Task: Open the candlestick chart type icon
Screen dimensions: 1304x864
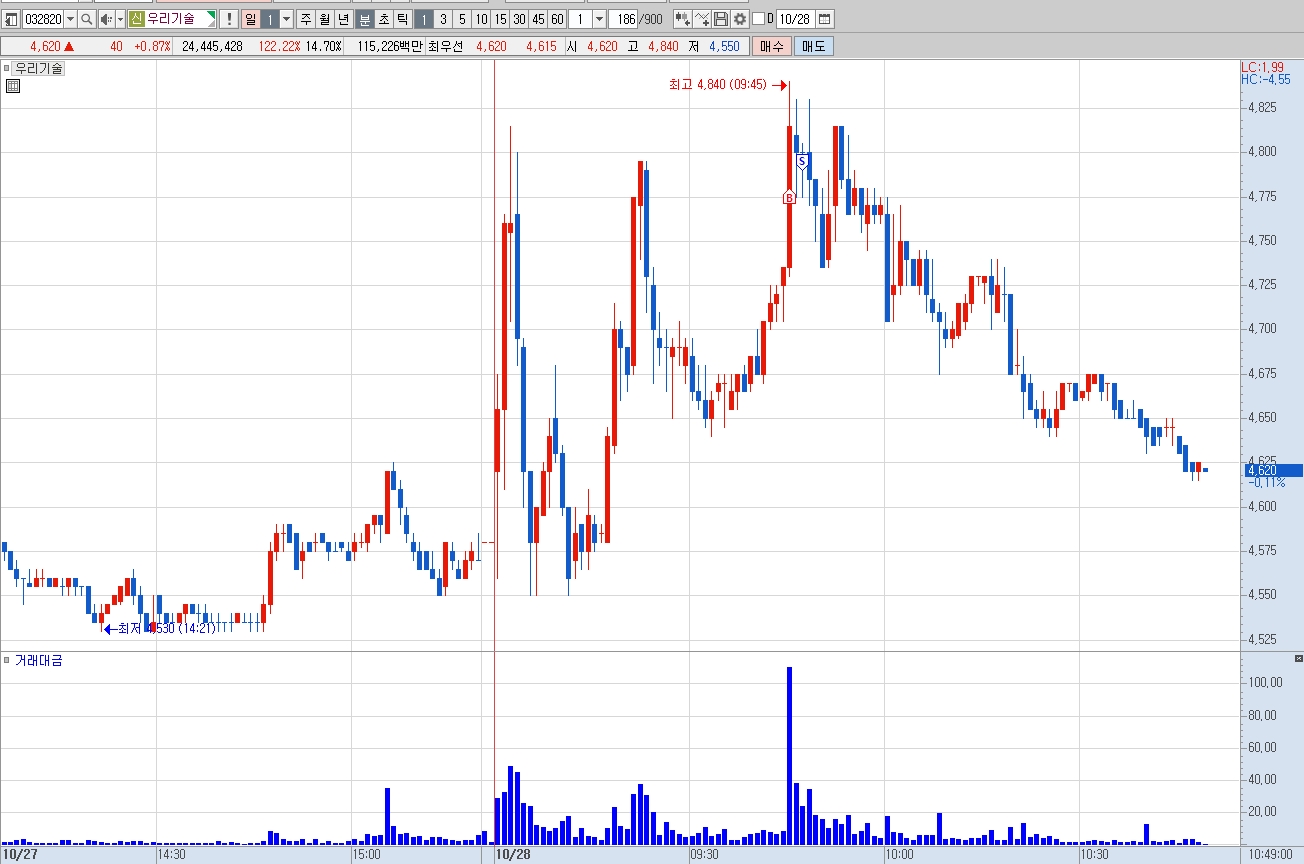Action: tap(682, 19)
